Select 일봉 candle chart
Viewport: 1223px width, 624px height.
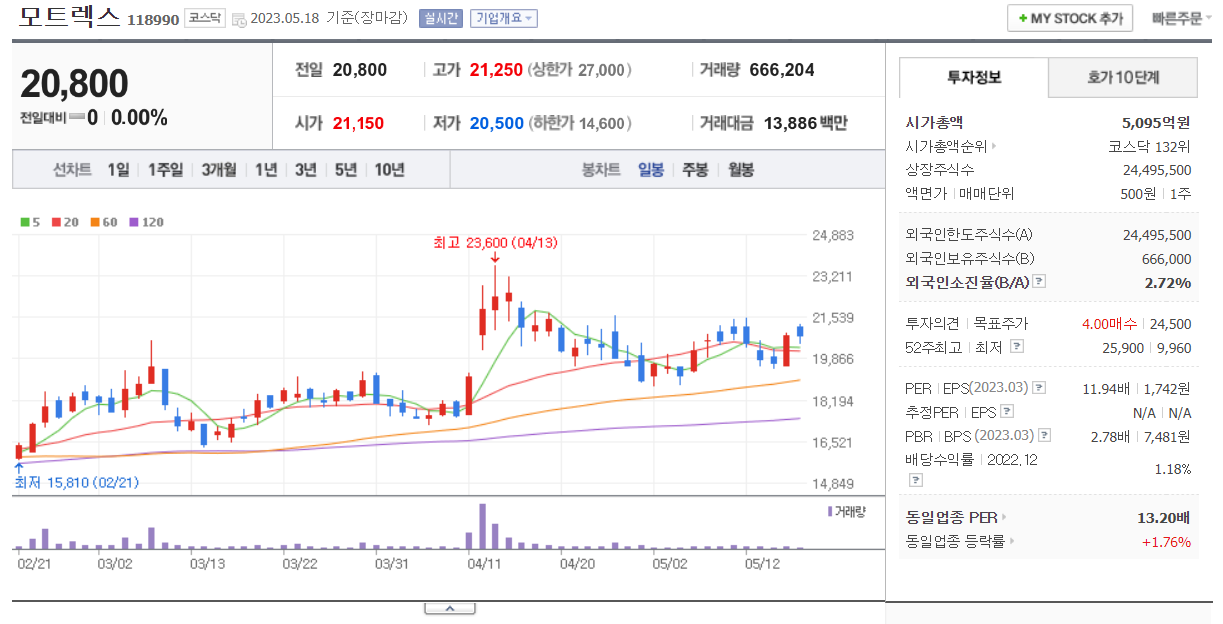651,170
